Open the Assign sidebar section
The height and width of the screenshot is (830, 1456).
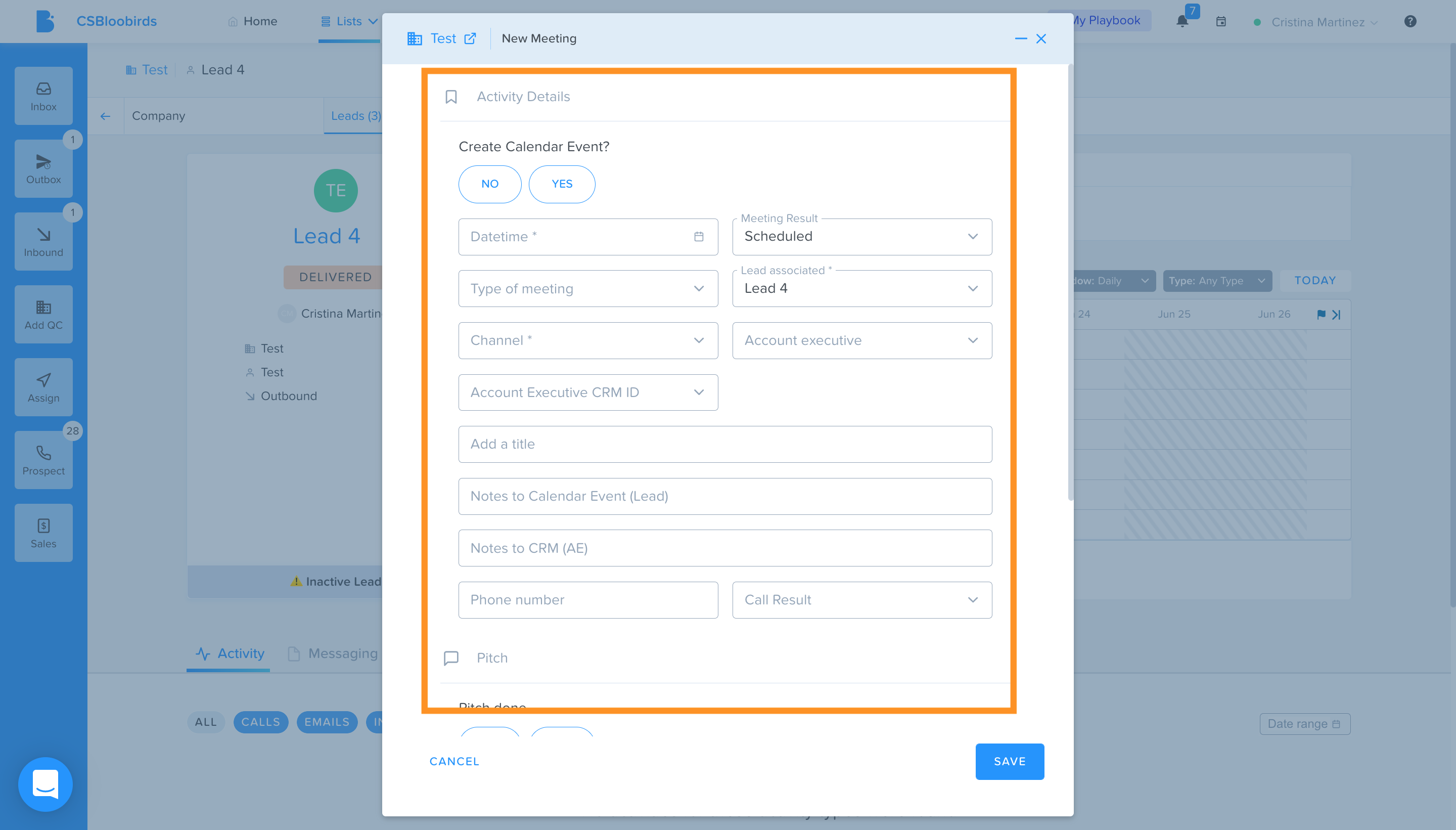[43, 387]
